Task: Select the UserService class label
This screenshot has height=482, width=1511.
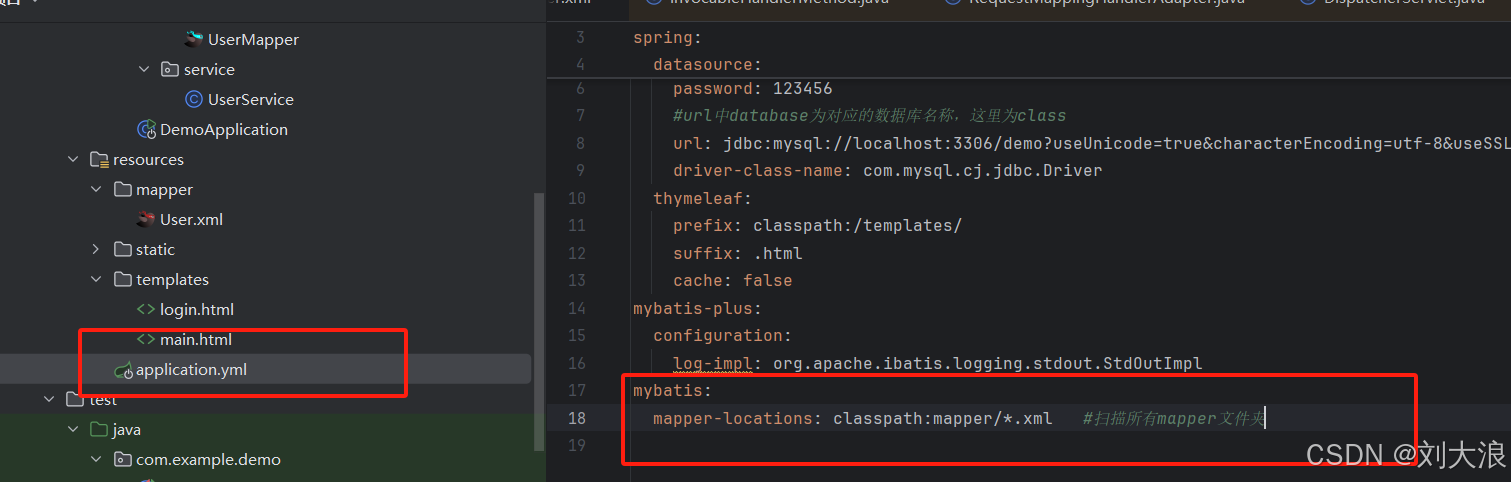Action: click(251, 99)
